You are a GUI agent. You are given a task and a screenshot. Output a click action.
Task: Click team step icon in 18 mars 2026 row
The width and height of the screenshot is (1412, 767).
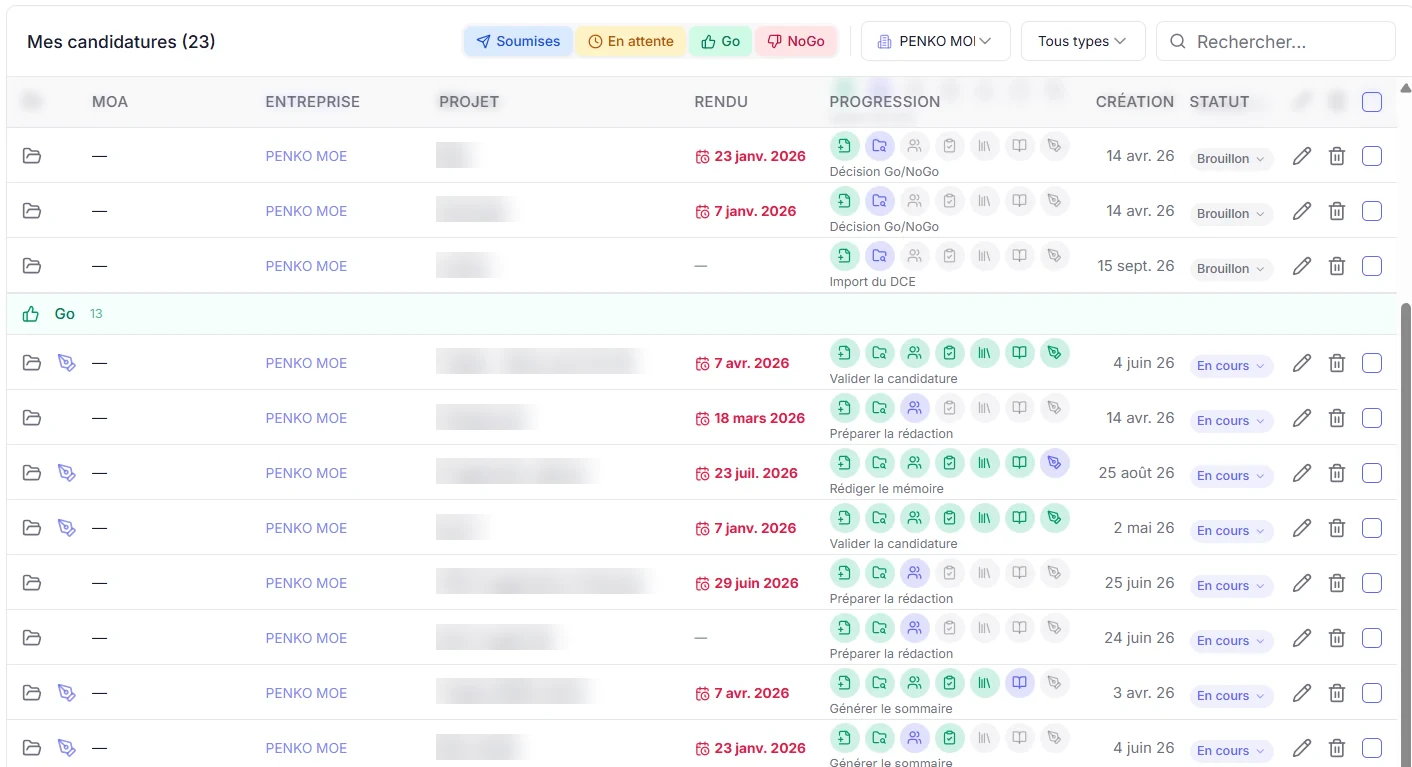915,408
